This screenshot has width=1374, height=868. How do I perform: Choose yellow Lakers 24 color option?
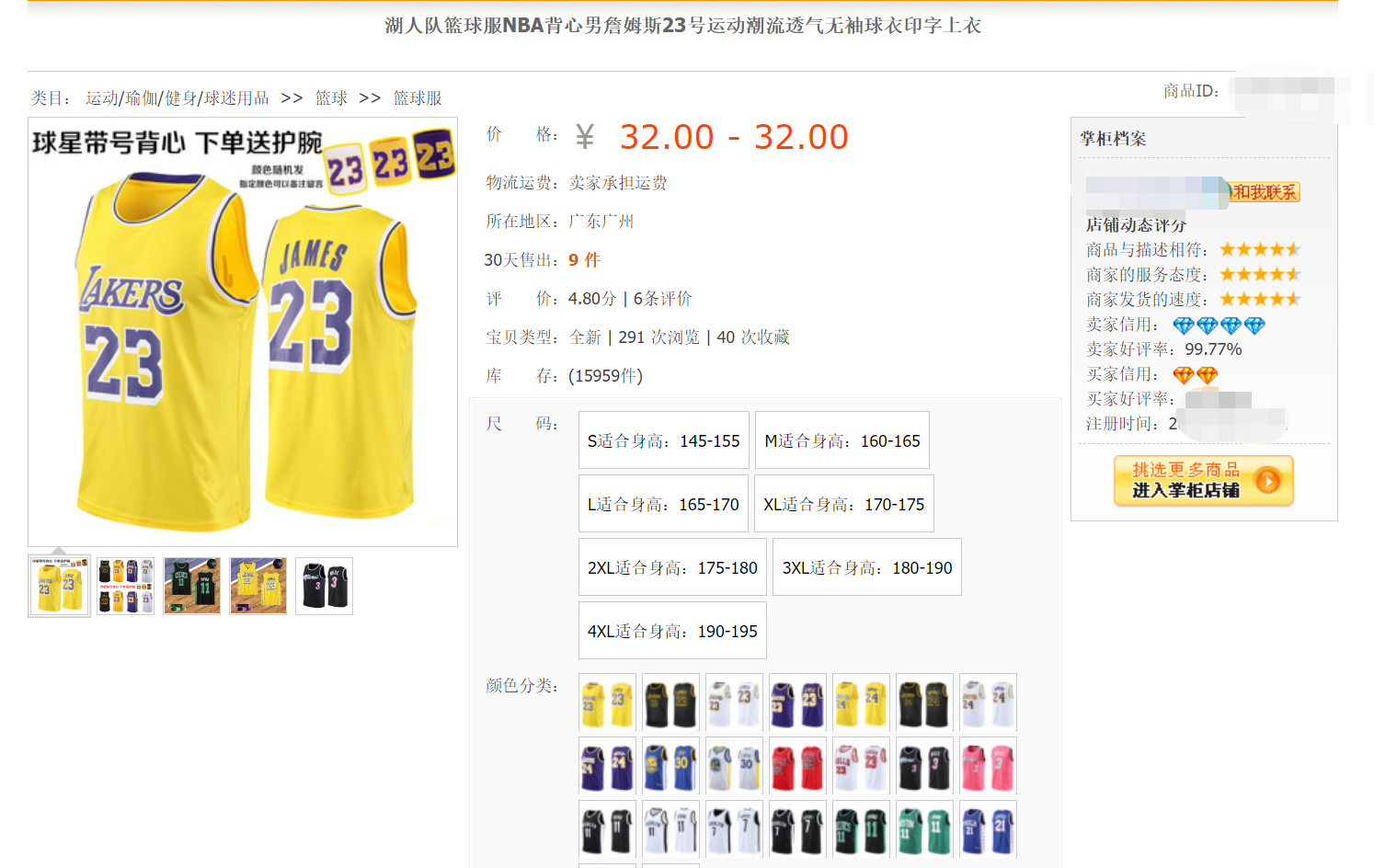click(x=861, y=702)
